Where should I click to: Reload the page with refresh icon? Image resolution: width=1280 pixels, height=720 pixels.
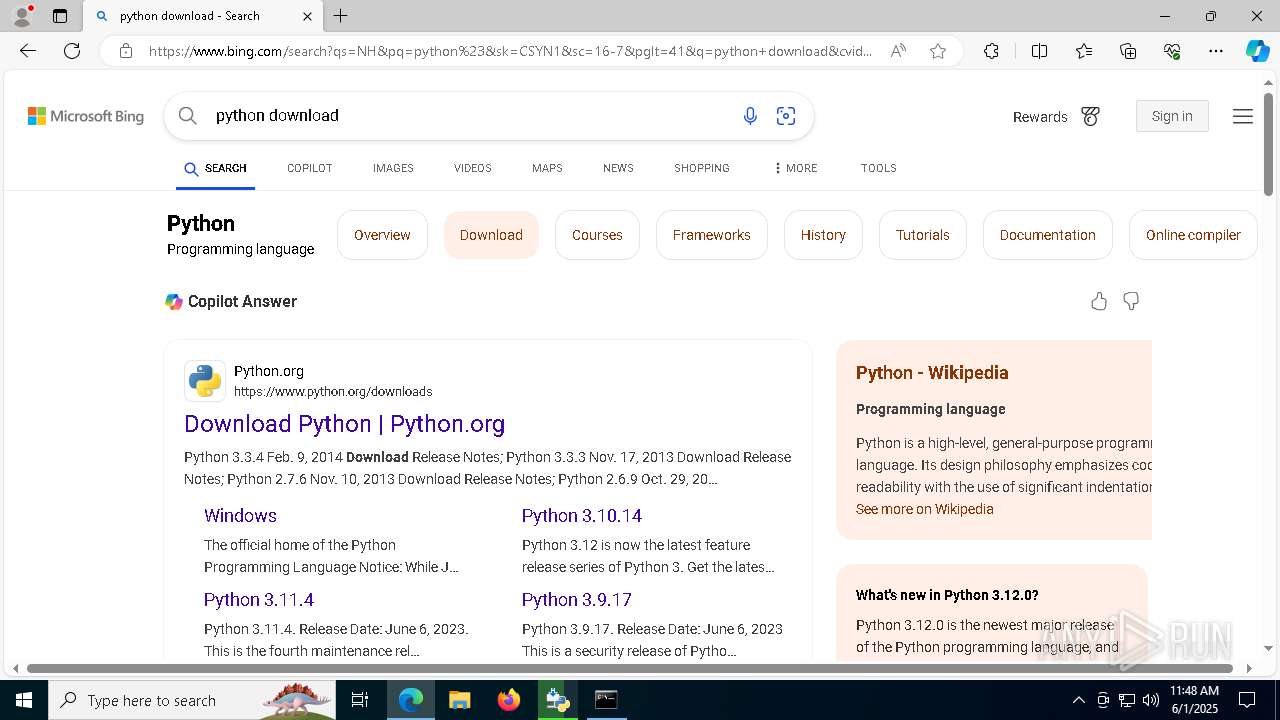[x=72, y=51]
